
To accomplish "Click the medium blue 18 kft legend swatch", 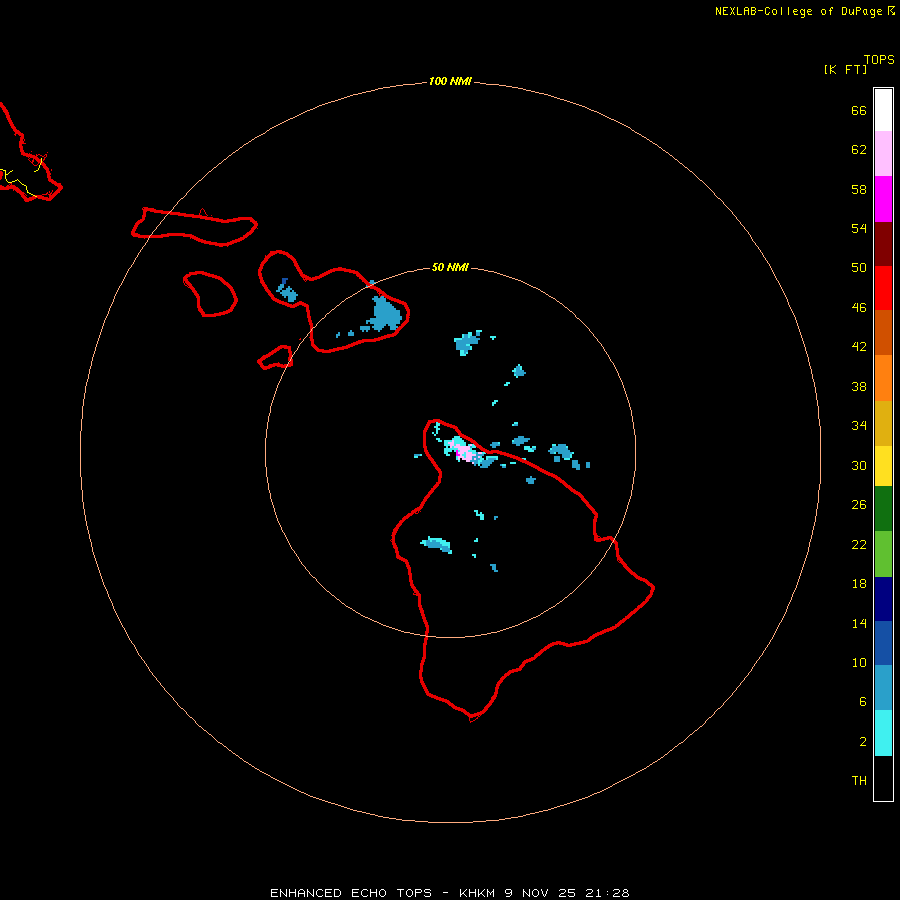I will click(883, 643).
